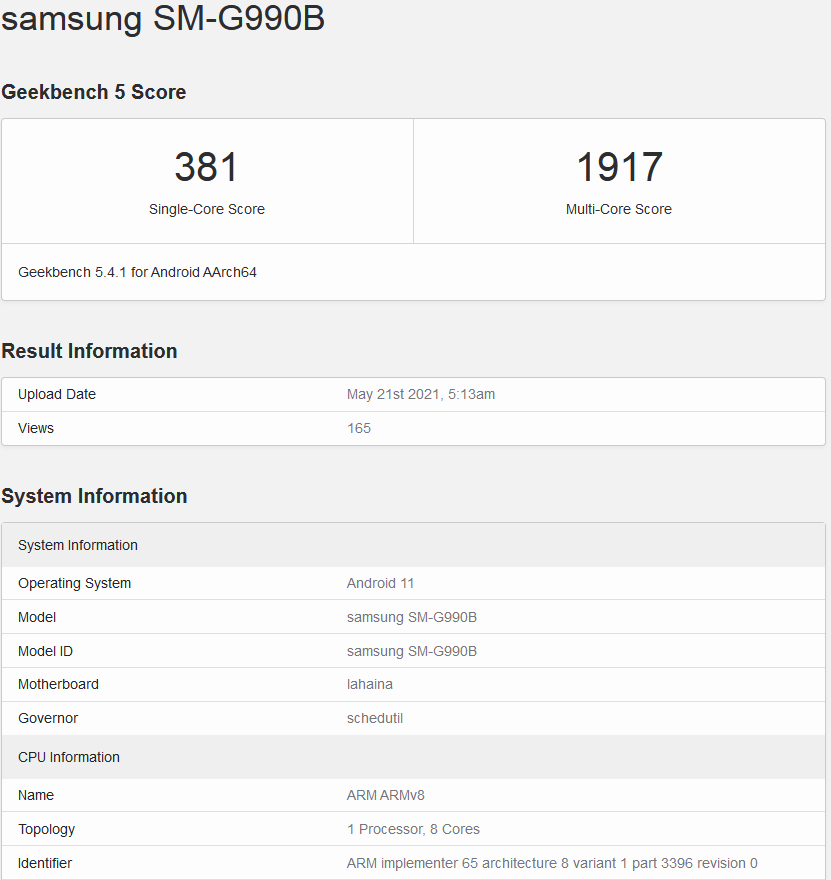Select the views count 165
Image resolution: width=831 pixels, height=880 pixels.
[359, 428]
